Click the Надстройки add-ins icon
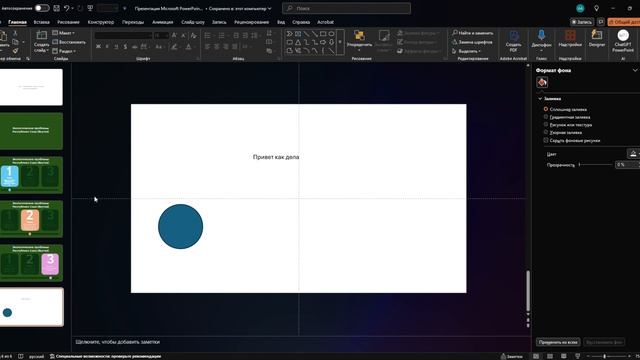 [570, 36]
